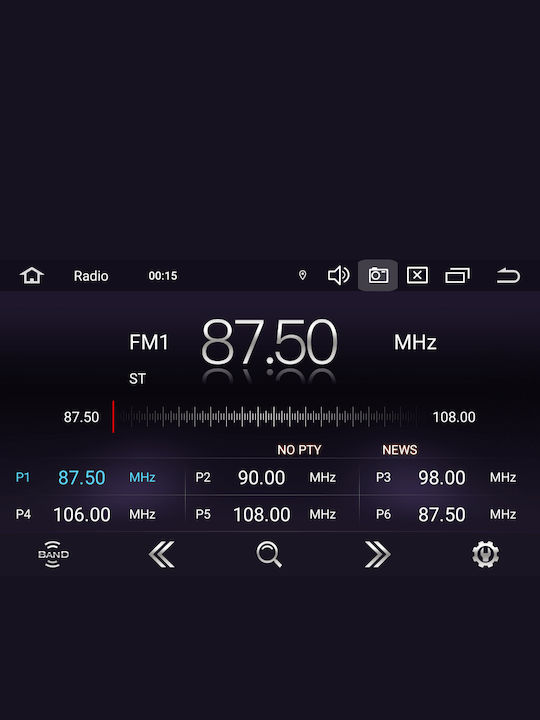This screenshot has width=540, height=720.
Task: Click the 108.00 scale end label
Action: (454, 417)
